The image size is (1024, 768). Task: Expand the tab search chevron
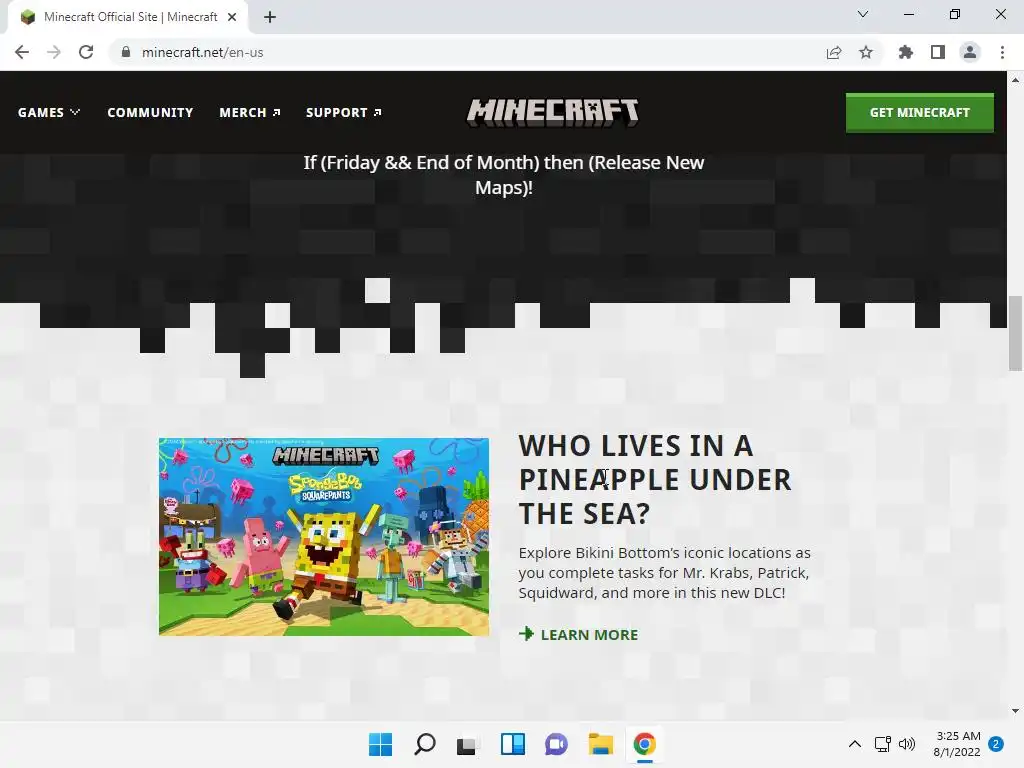pos(863,14)
